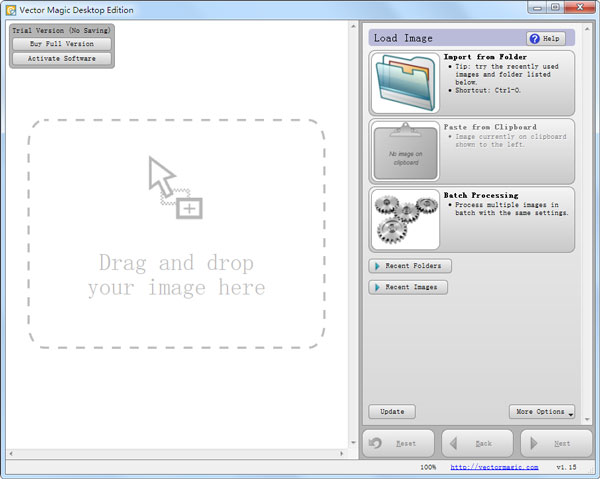Viewport: 600px width, 479px height.
Task: Open the vectormagic.com link
Action: pos(494,467)
